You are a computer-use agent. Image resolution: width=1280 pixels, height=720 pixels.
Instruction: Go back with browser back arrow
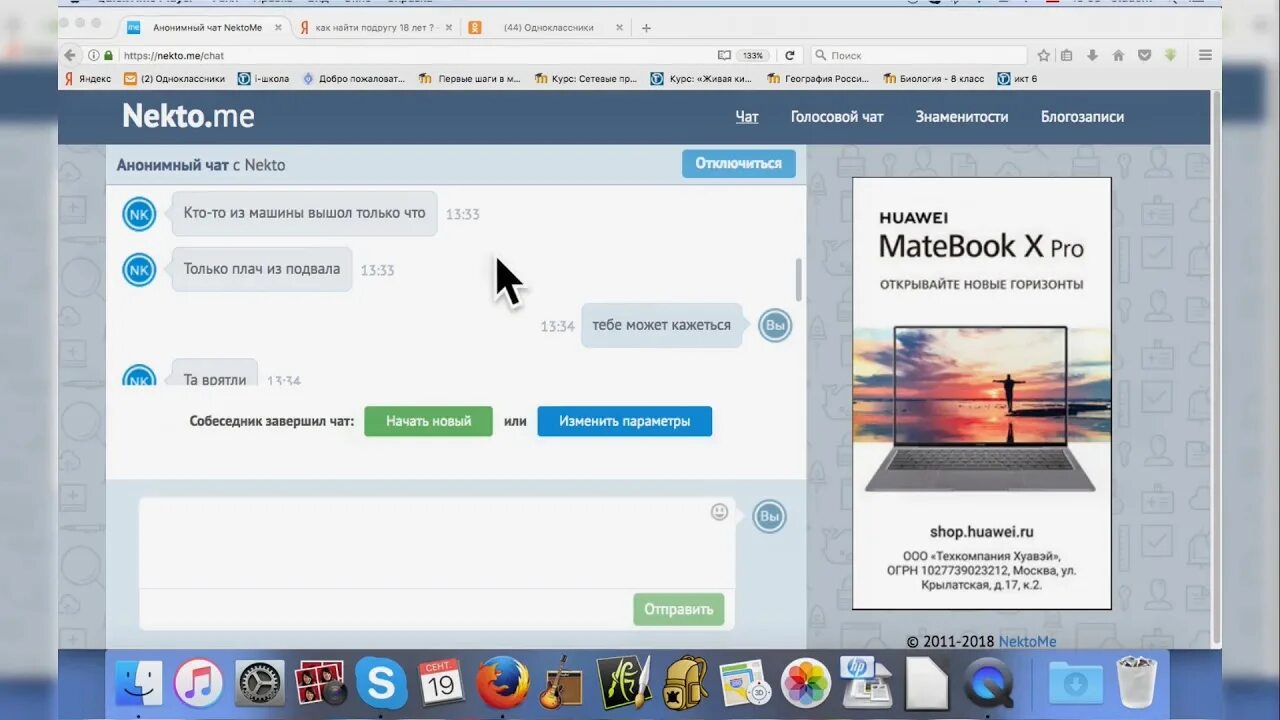tap(69, 55)
